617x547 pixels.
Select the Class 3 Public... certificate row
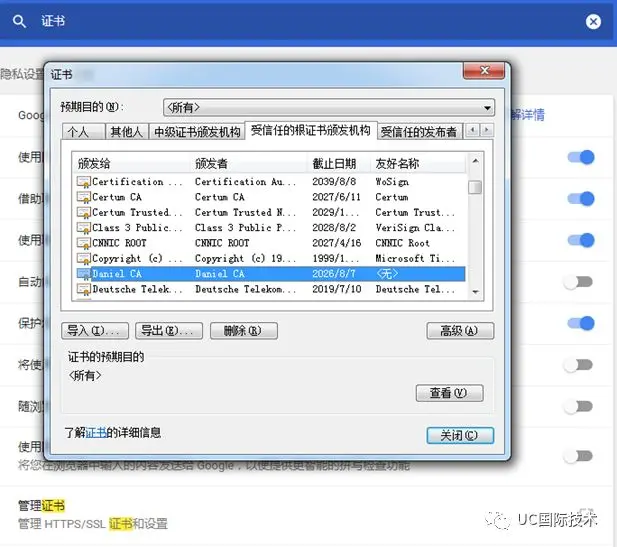pyautogui.click(x=270, y=228)
